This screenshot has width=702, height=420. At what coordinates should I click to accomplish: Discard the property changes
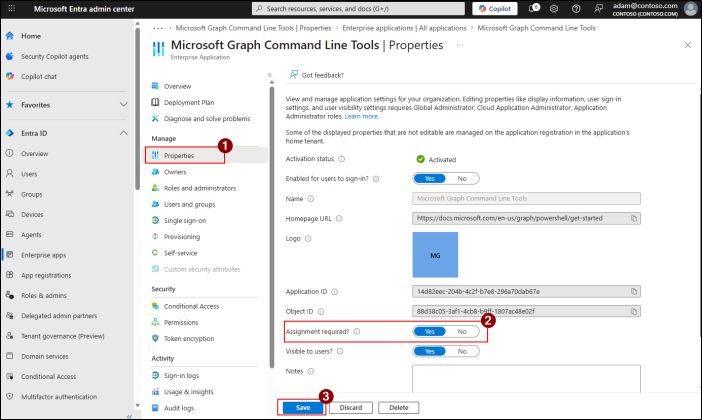click(x=351, y=408)
